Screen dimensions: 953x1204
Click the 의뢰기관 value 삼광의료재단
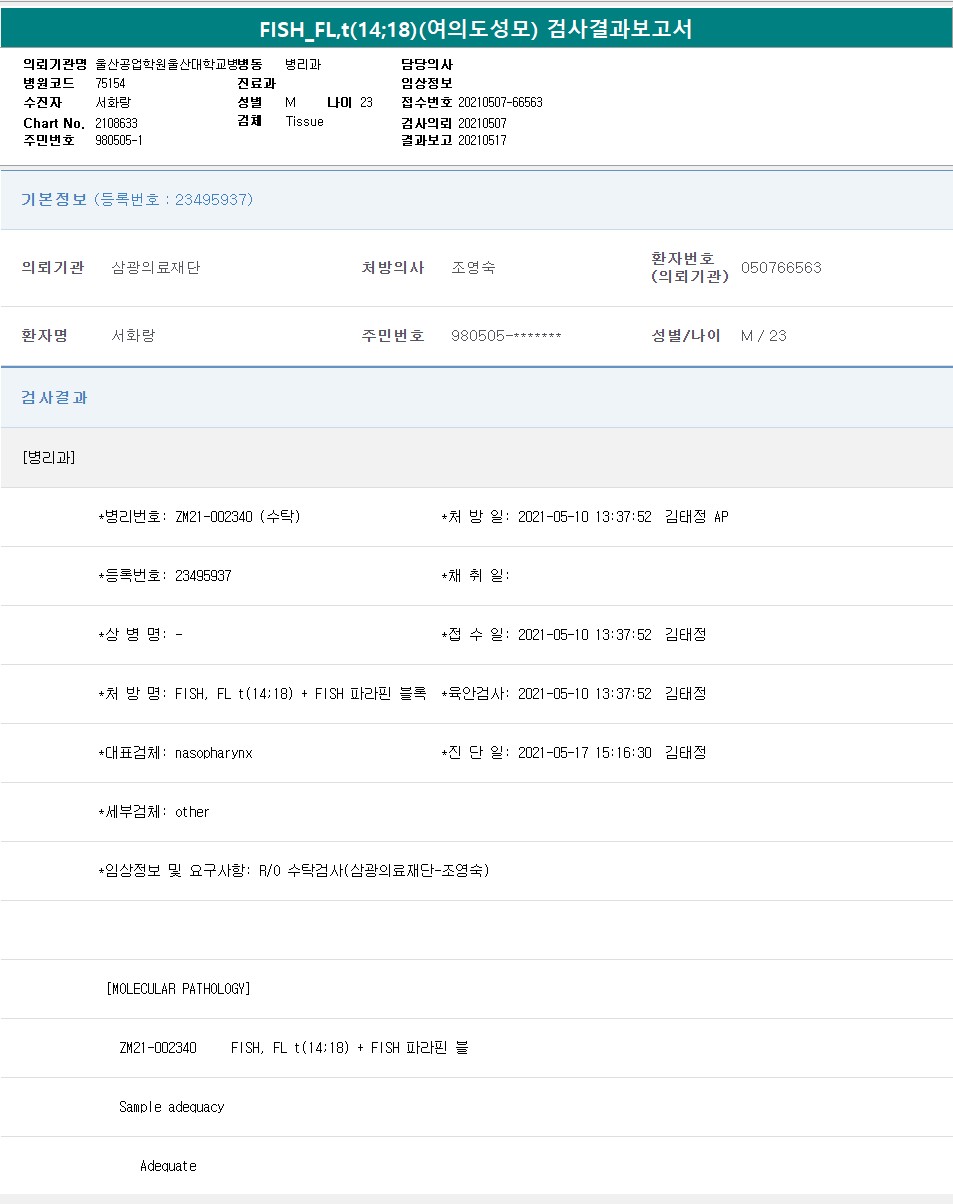156,268
